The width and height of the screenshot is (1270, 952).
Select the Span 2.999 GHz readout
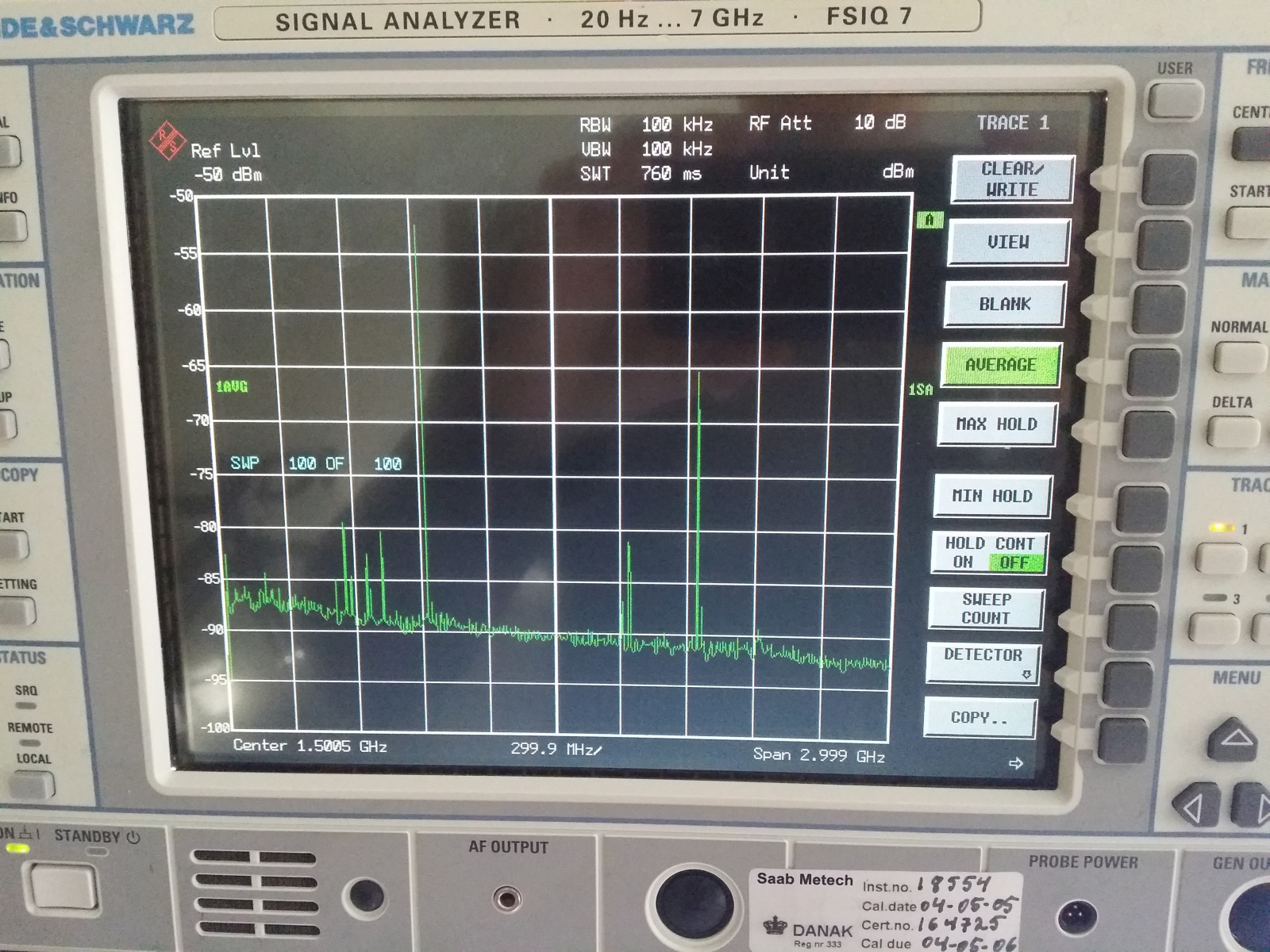[x=819, y=755]
